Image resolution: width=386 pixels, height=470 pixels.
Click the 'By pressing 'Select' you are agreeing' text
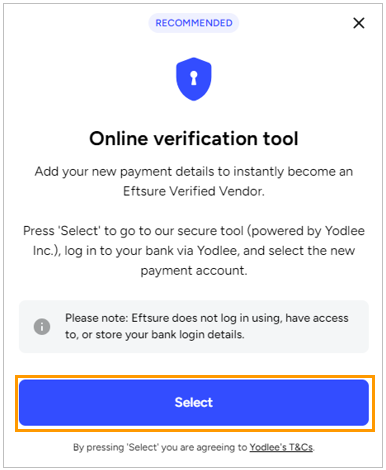point(160,447)
